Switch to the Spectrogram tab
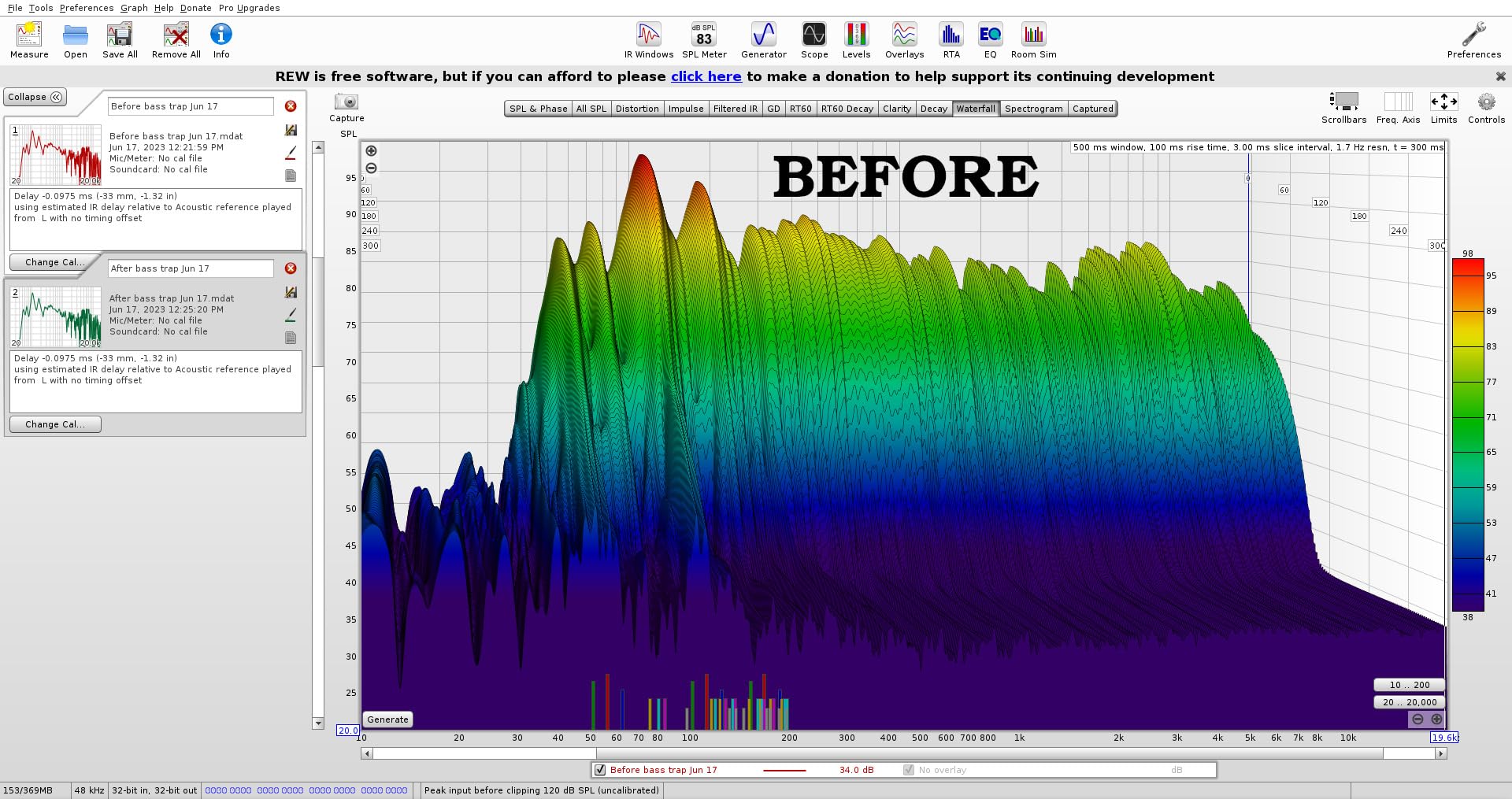Viewport: 1512px width, 799px height. click(x=1033, y=109)
